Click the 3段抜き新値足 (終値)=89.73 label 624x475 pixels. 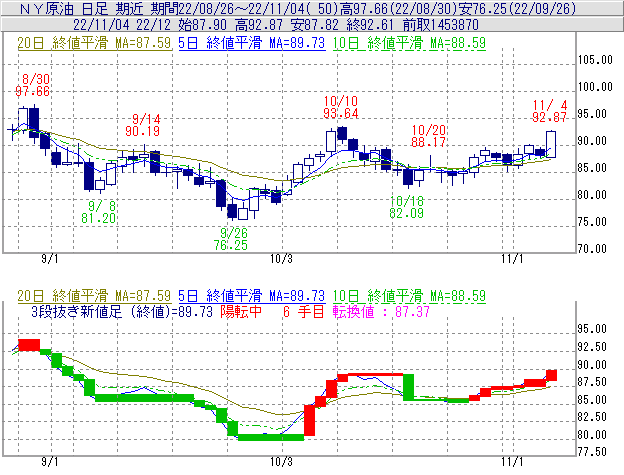[x=122, y=311]
